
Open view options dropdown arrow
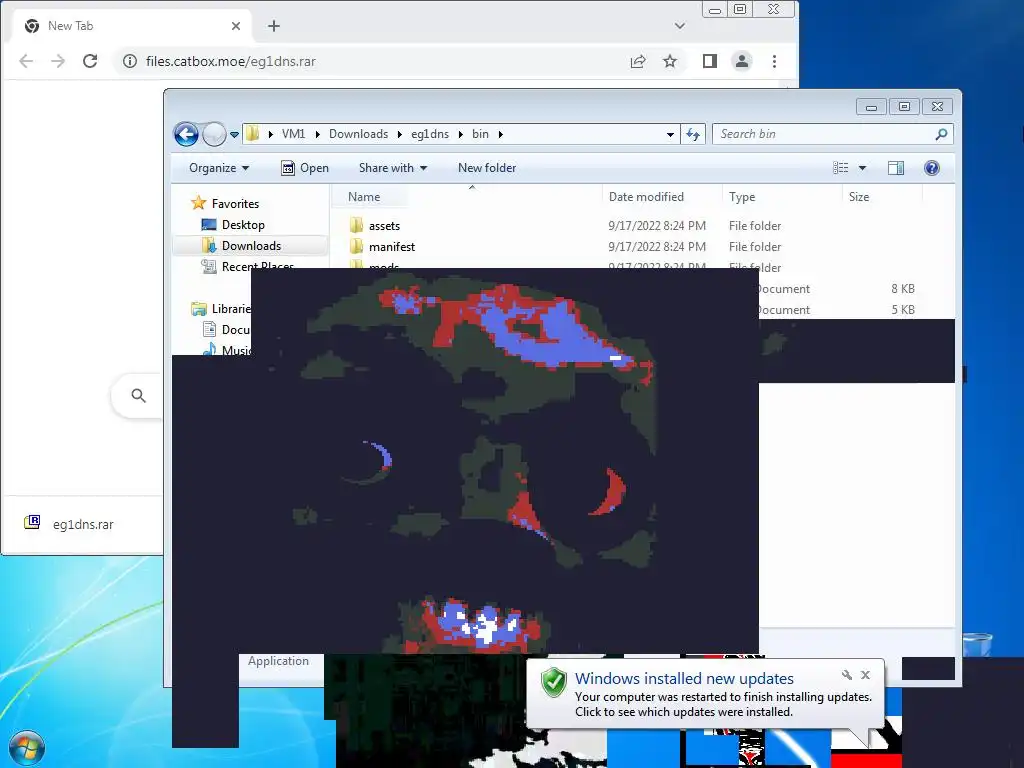coord(862,168)
